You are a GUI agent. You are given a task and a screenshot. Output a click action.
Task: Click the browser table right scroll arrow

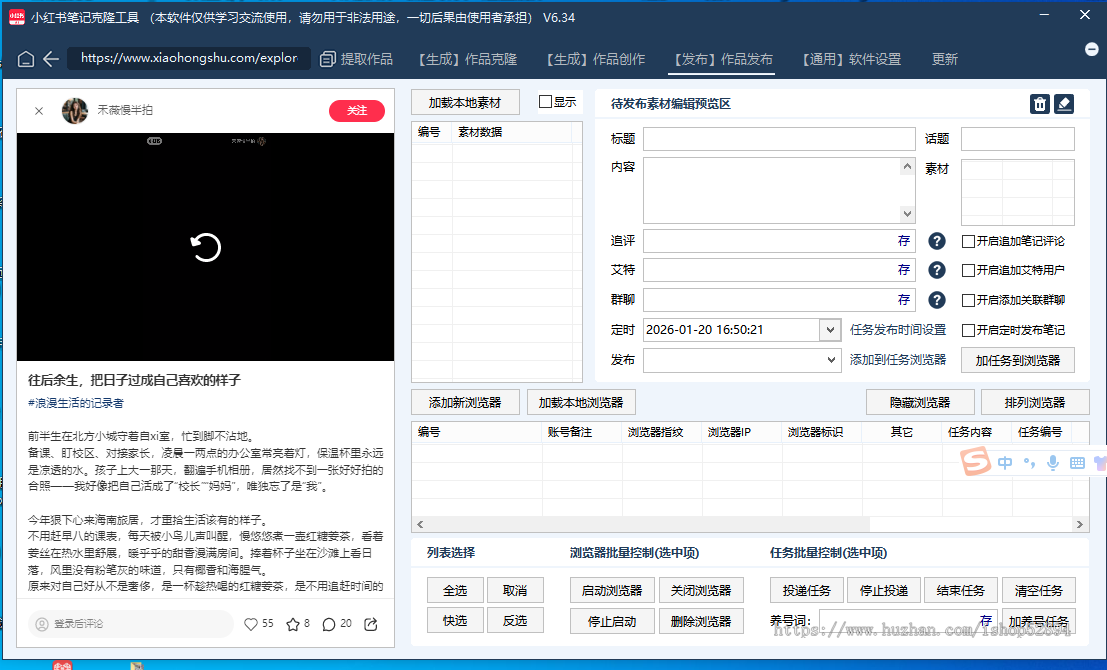tap(1079, 525)
